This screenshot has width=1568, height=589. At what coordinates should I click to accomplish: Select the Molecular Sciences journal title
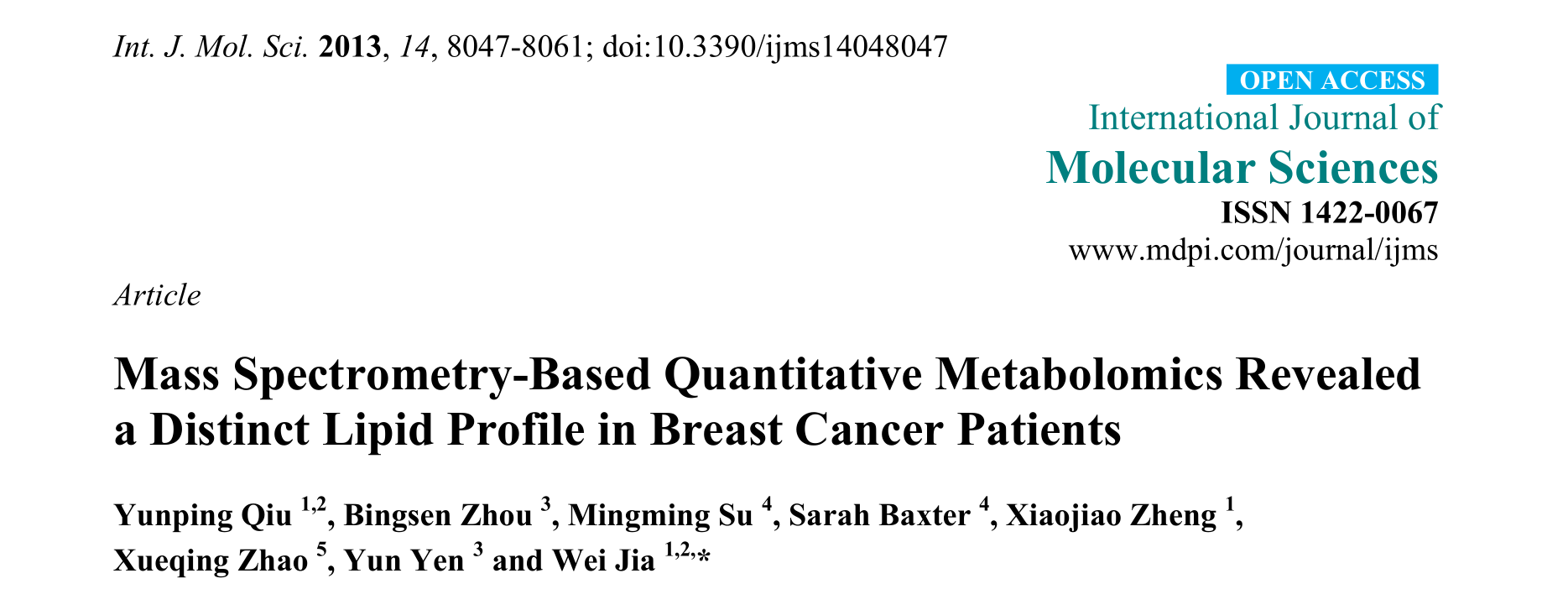pyautogui.click(x=1242, y=168)
